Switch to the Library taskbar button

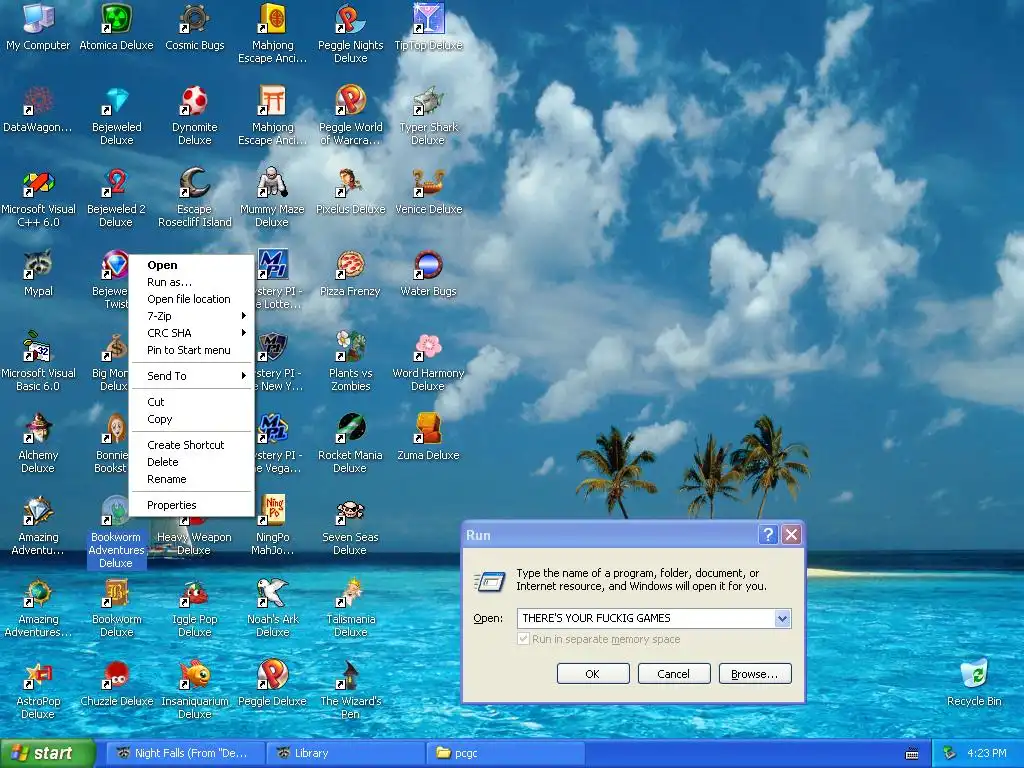345,754
